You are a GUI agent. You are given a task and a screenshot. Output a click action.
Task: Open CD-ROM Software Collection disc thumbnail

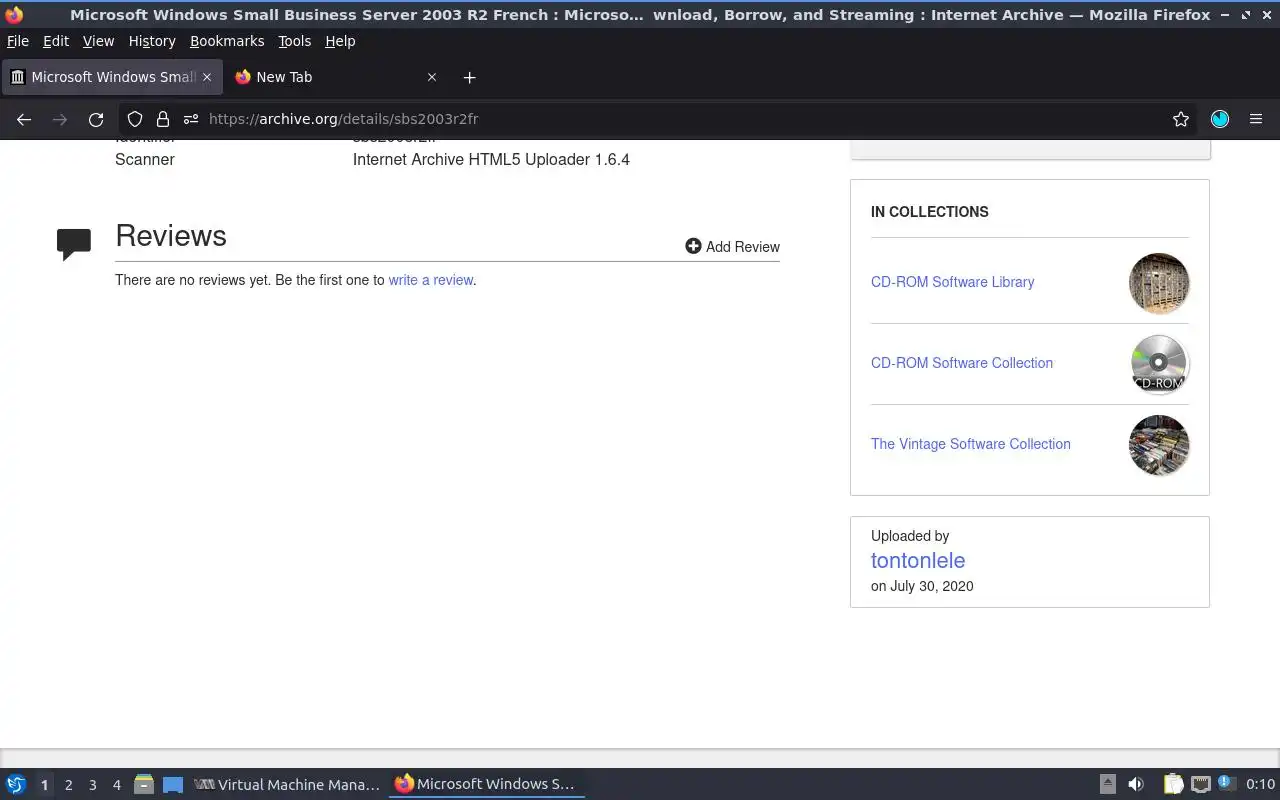(1159, 364)
